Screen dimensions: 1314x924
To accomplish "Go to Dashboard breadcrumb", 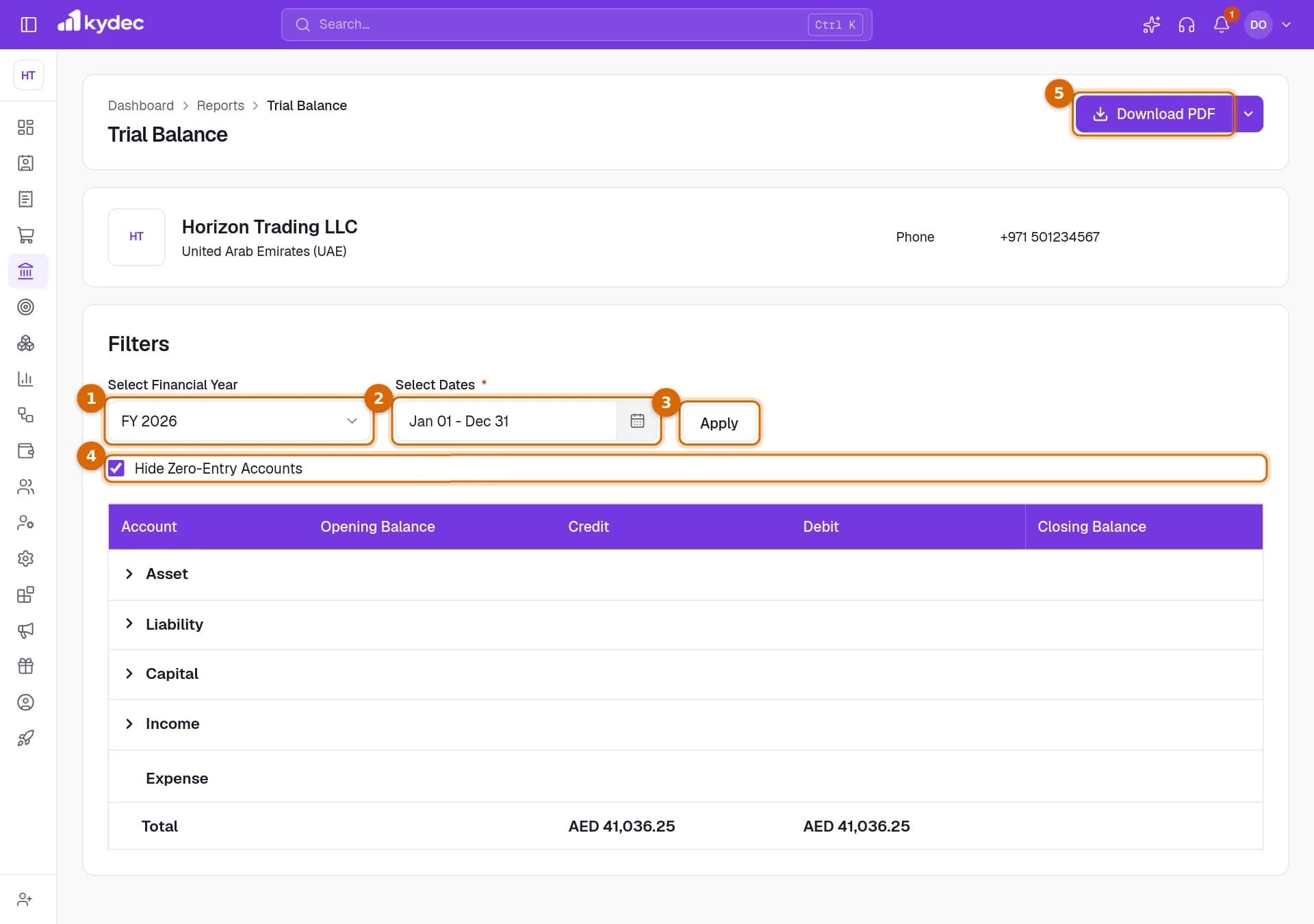I will pos(141,105).
